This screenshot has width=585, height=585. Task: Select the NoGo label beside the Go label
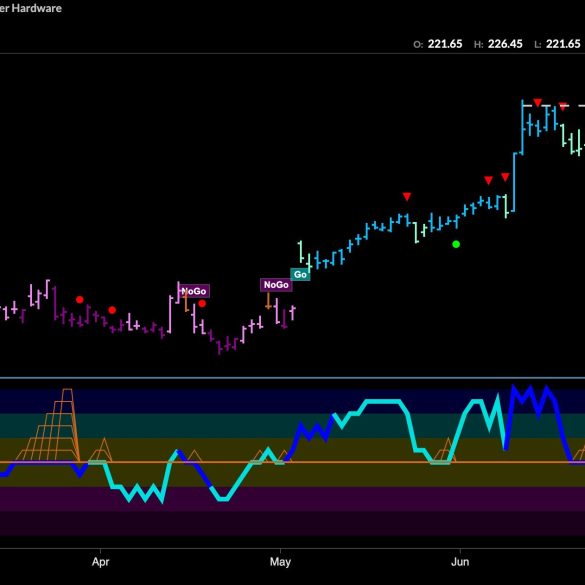pyautogui.click(x=276, y=285)
